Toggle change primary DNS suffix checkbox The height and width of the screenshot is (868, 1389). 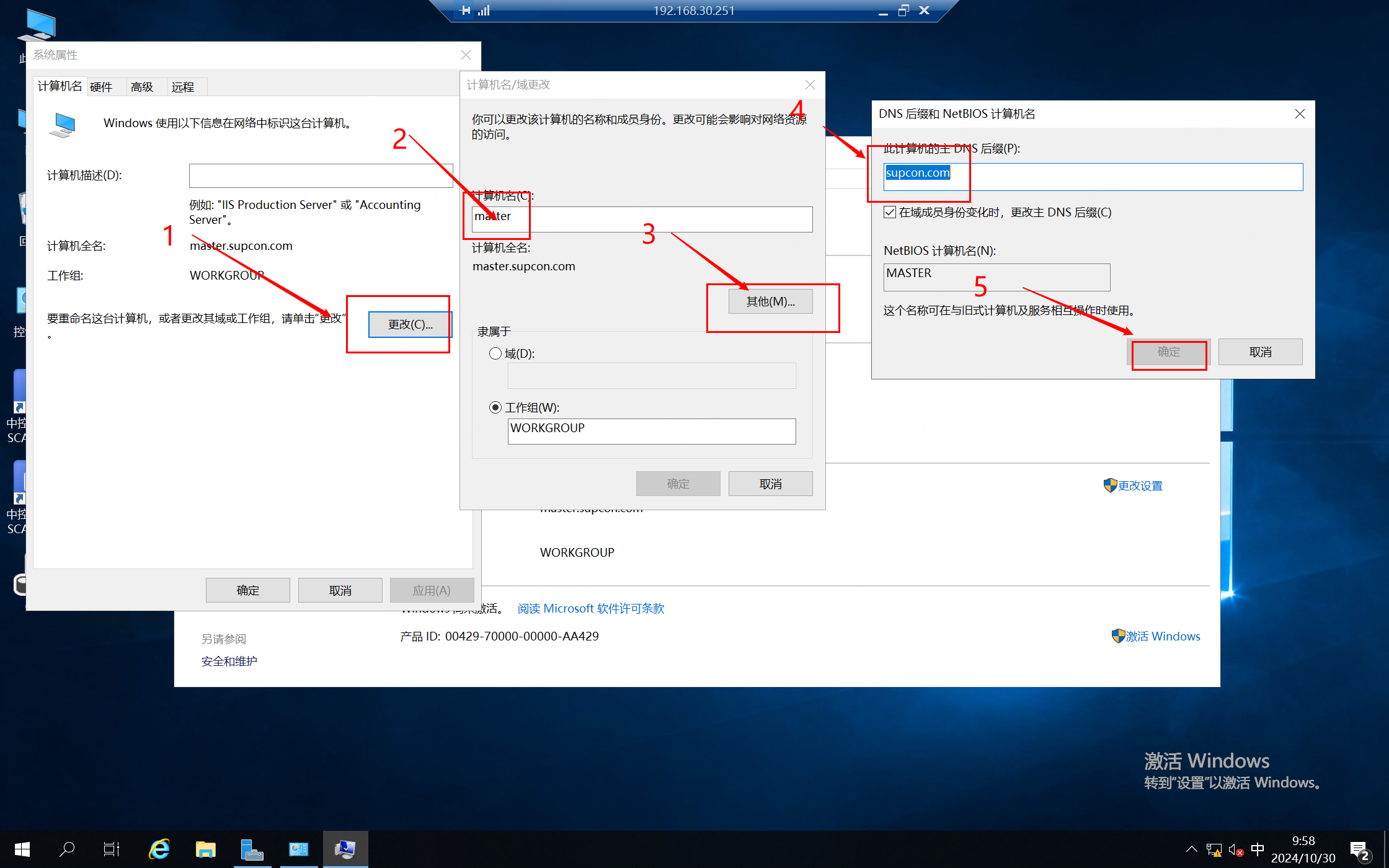click(890, 212)
